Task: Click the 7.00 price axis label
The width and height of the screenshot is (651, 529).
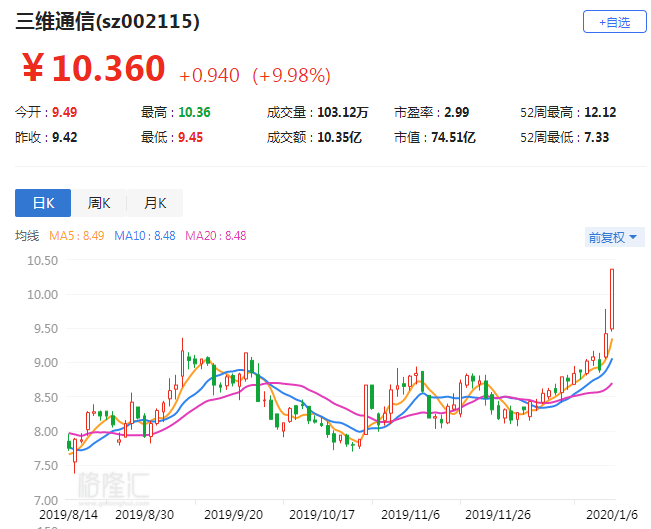Action: (x=46, y=500)
